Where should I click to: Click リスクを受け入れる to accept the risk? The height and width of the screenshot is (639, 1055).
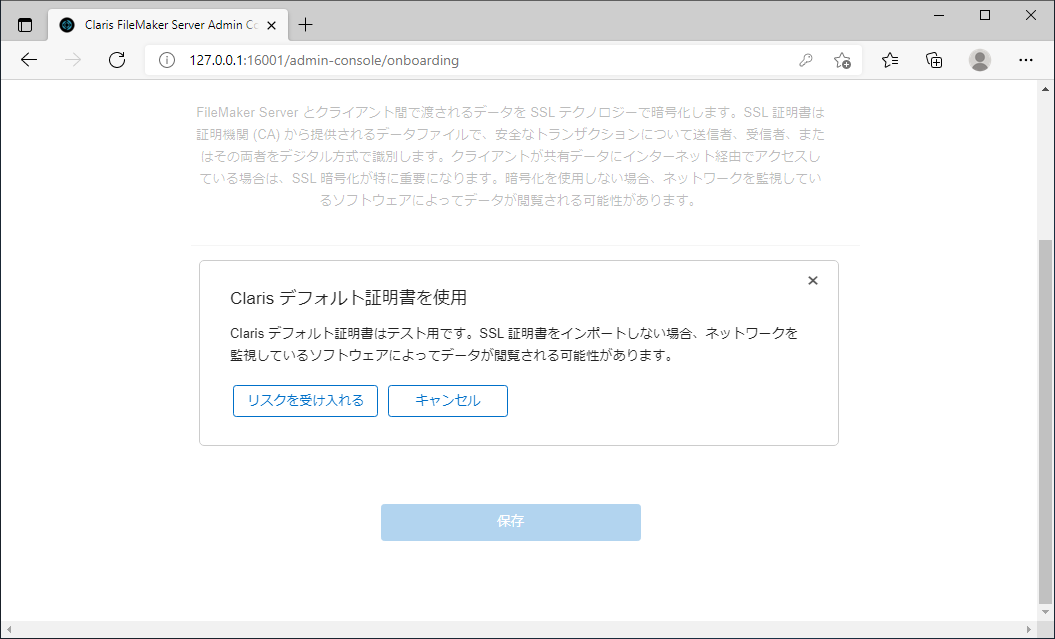[x=304, y=400]
